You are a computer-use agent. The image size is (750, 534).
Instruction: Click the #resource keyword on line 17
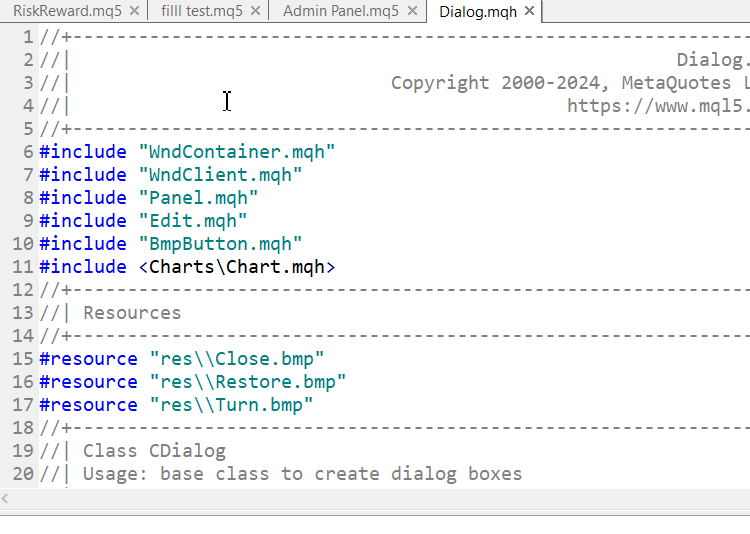pos(88,405)
